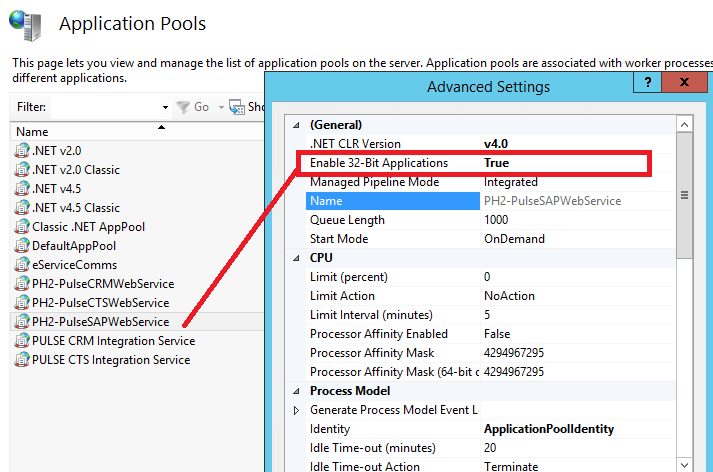Viewport: 713px width, 472px height.
Task: Open Advanced Settings help button
Action: 649,83
